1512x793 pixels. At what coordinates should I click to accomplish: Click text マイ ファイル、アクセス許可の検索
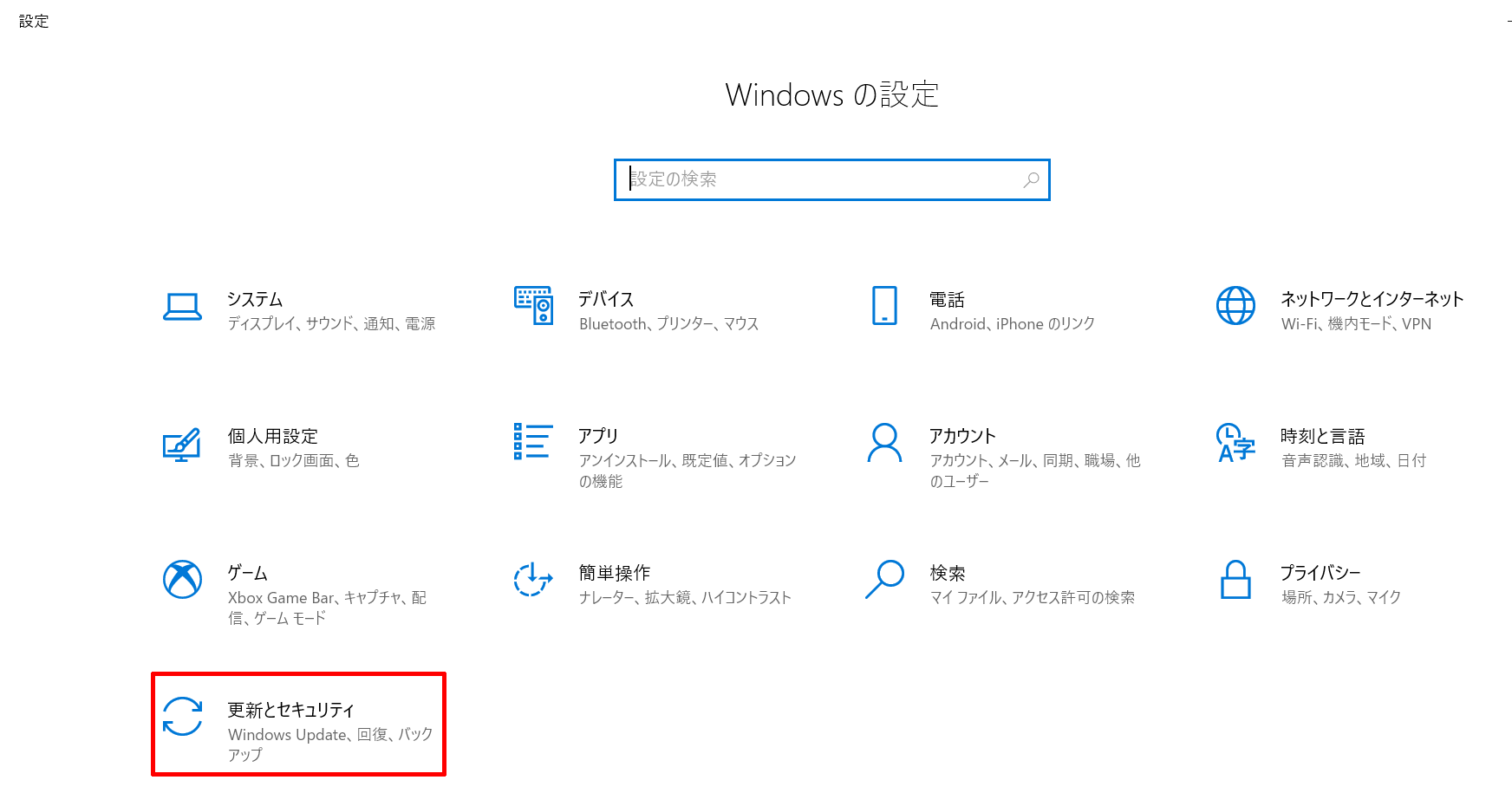tap(1032, 597)
